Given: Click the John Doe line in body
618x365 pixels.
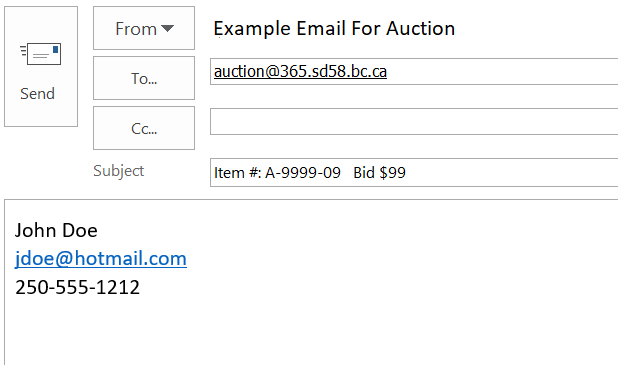Looking at the screenshot, I should pos(56,230).
